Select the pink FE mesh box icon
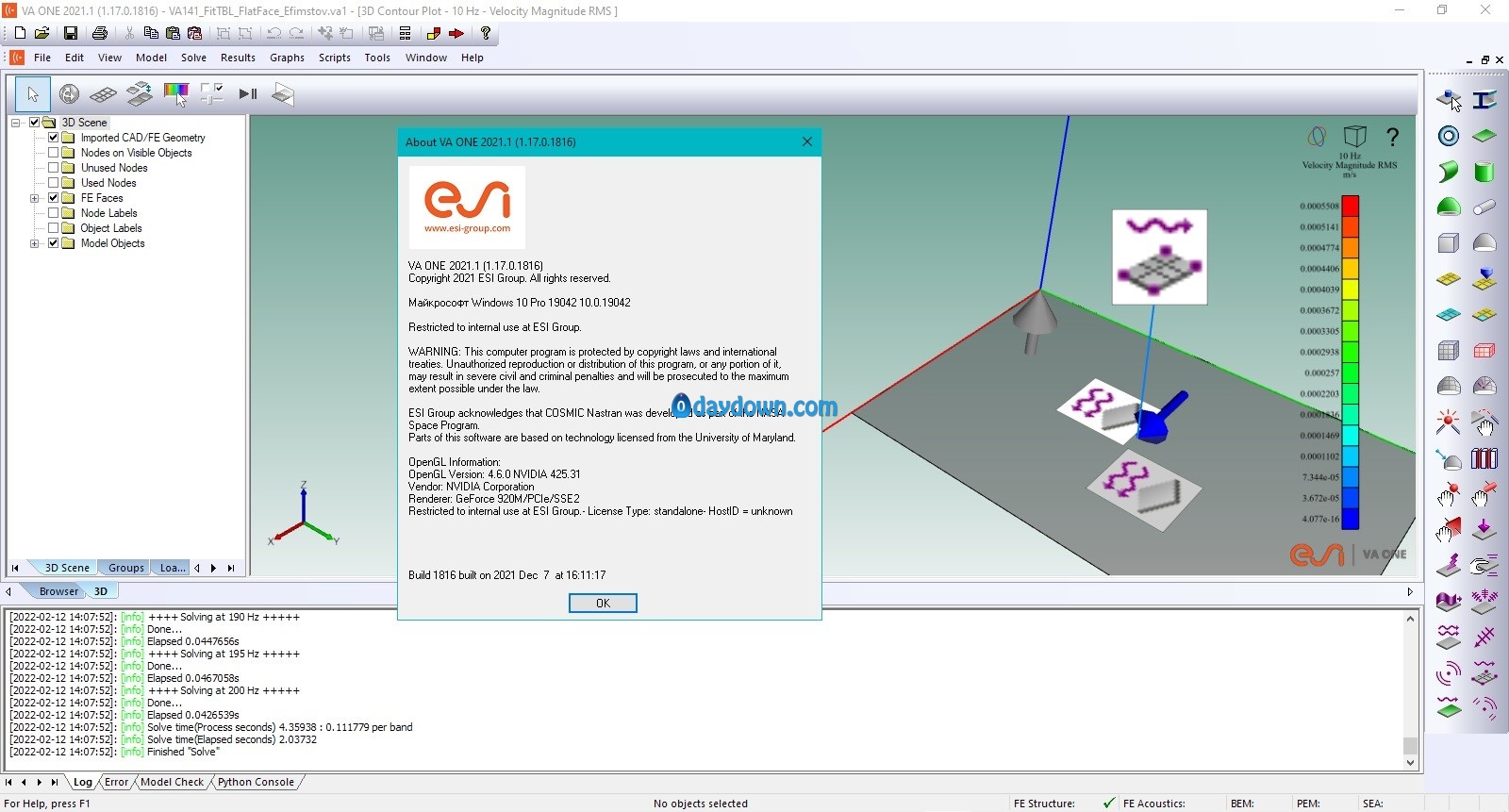The image size is (1509, 812). 1484,351
